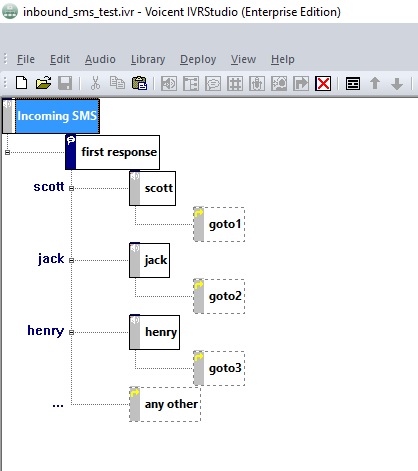The image size is (418, 471).
Task: Add a goto element from toolbar
Action: 301,84
